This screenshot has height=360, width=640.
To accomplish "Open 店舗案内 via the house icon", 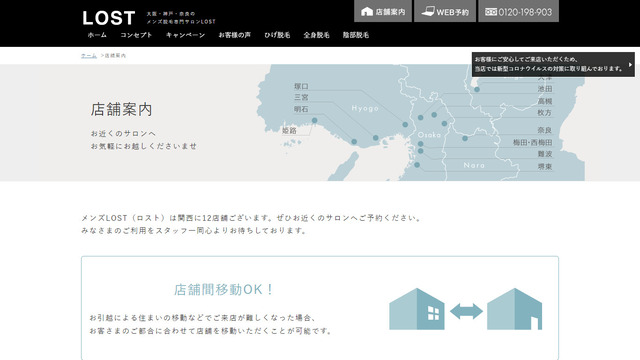I will coord(367,12).
